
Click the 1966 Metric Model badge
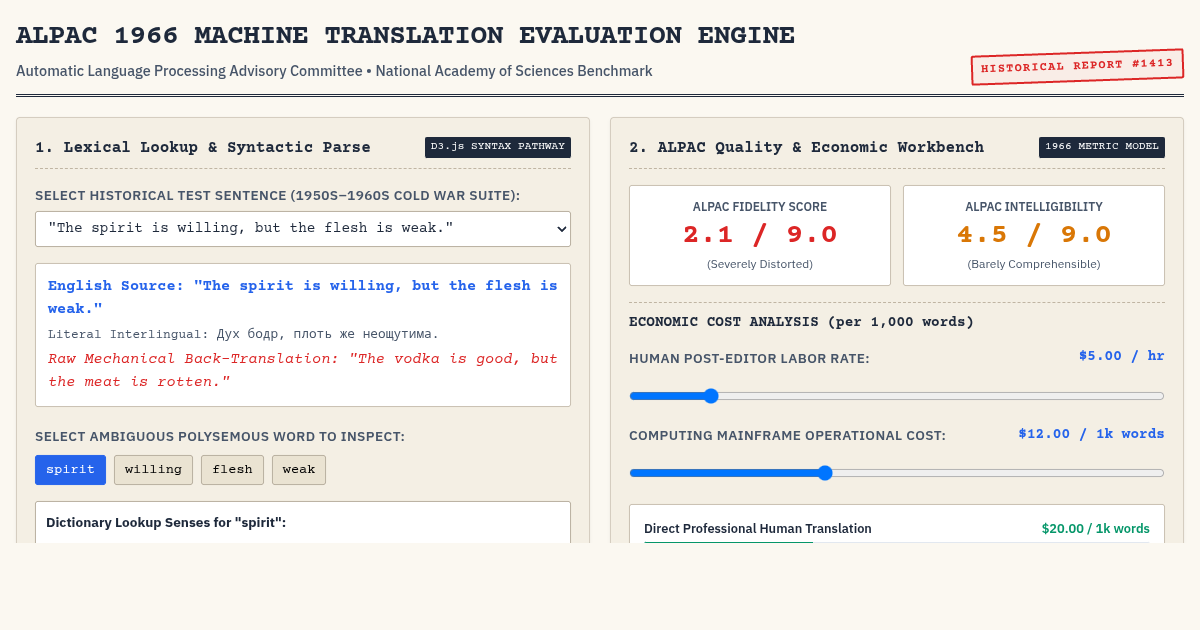coord(1102,147)
